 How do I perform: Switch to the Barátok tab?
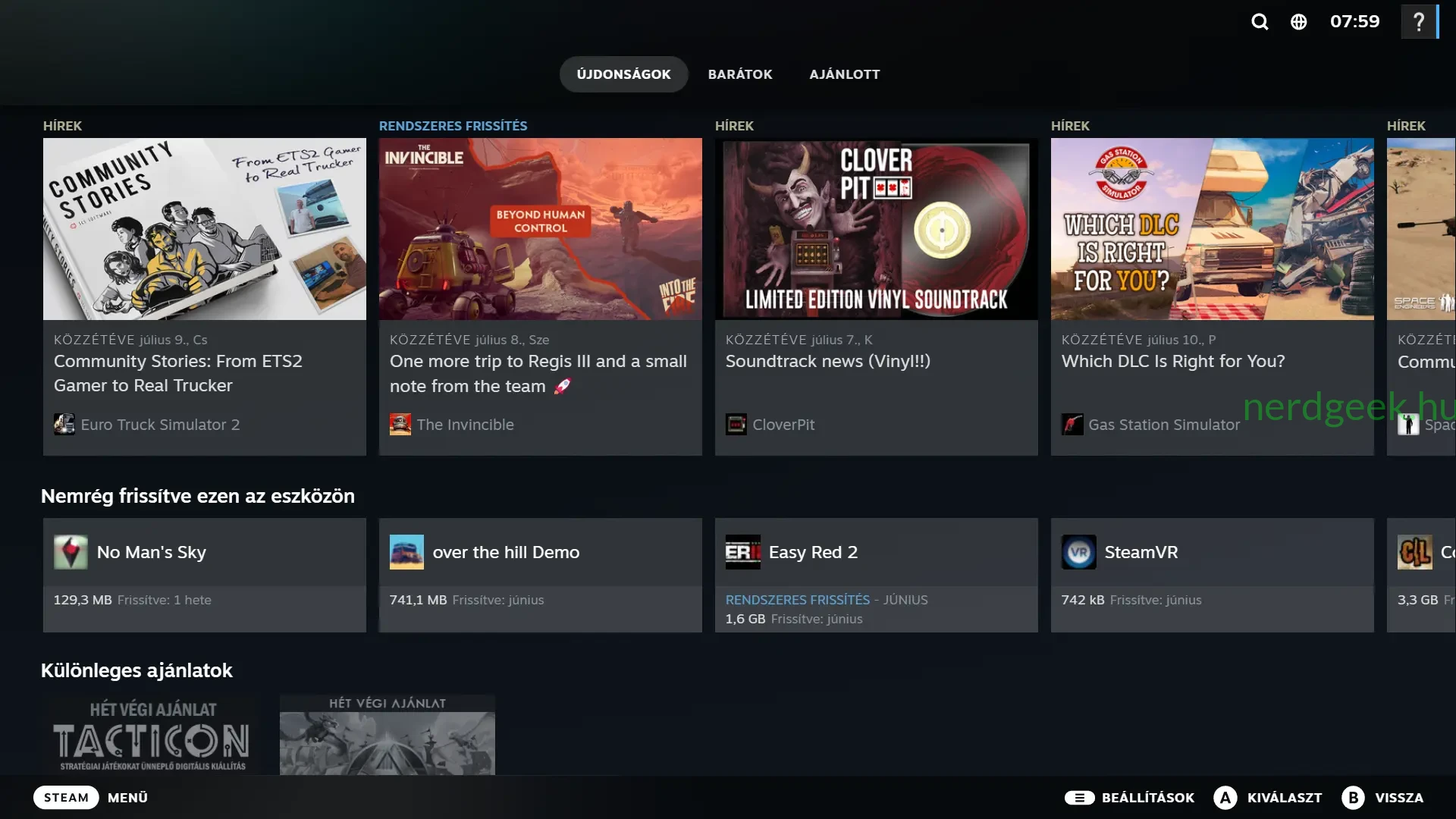[740, 74]
